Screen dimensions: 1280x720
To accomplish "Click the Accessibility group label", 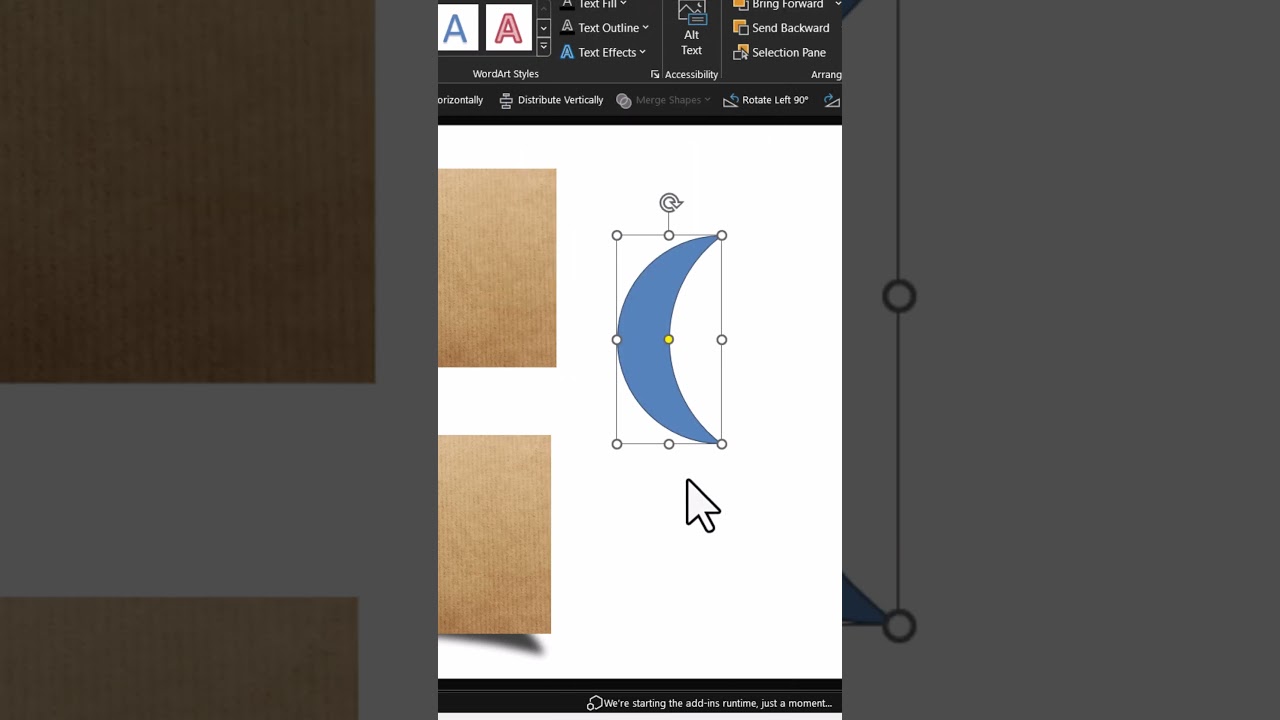I will point(691,75).
